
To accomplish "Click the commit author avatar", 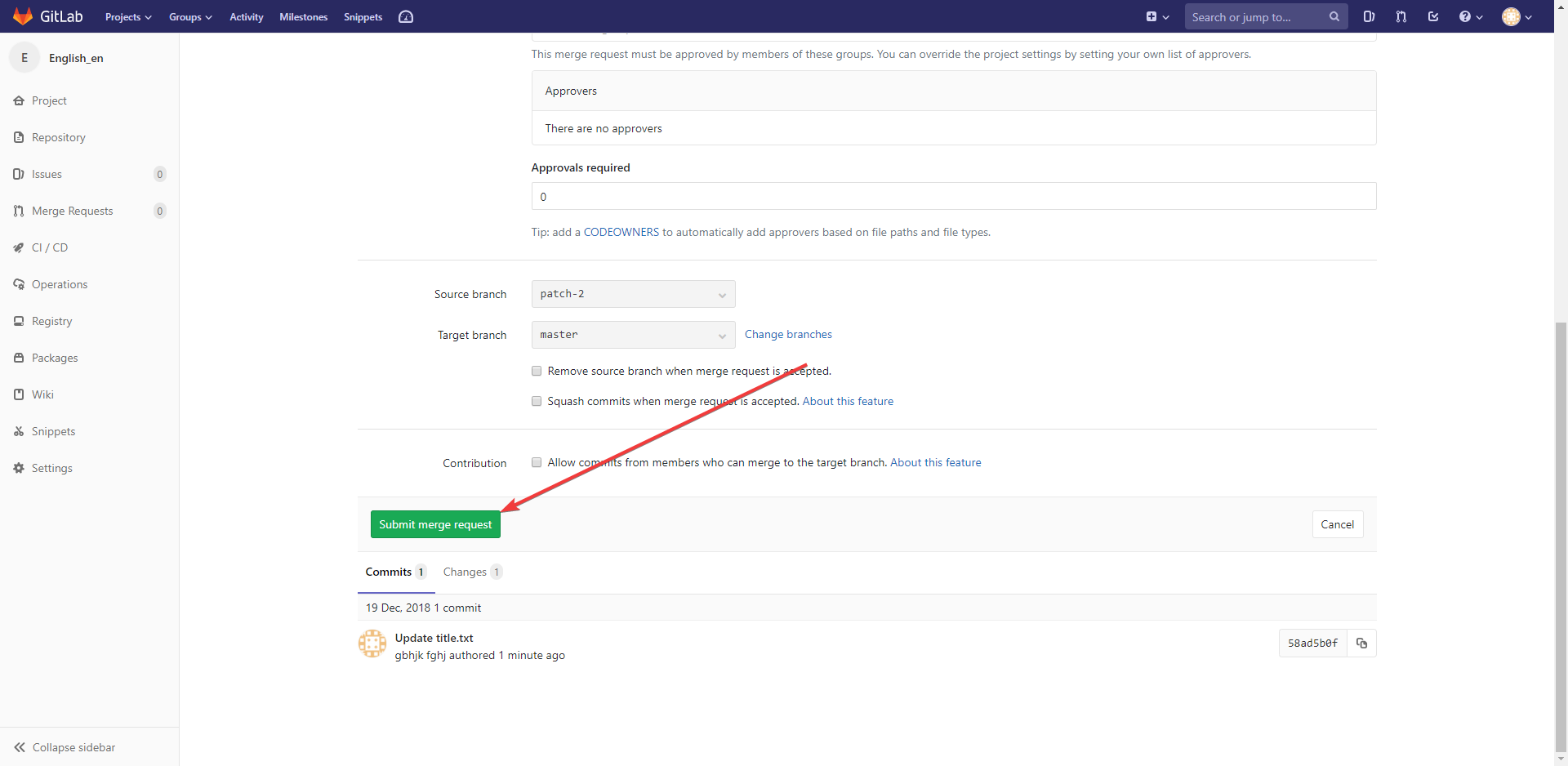I will [372, 644].
